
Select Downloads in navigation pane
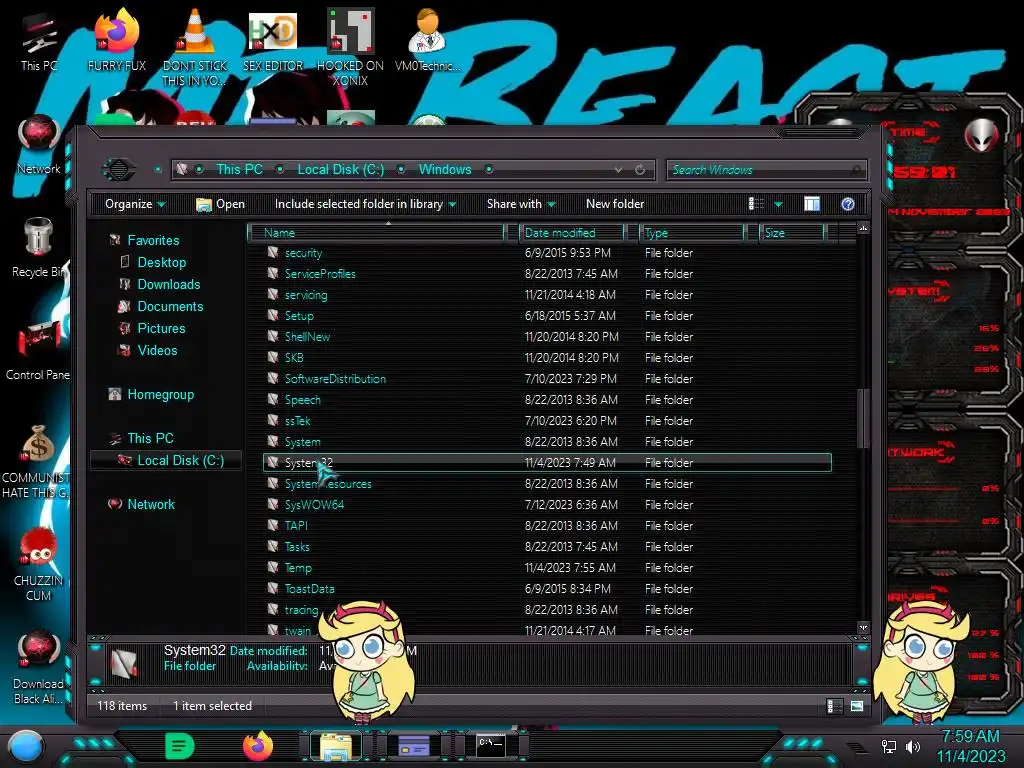[x=168, y=285]
